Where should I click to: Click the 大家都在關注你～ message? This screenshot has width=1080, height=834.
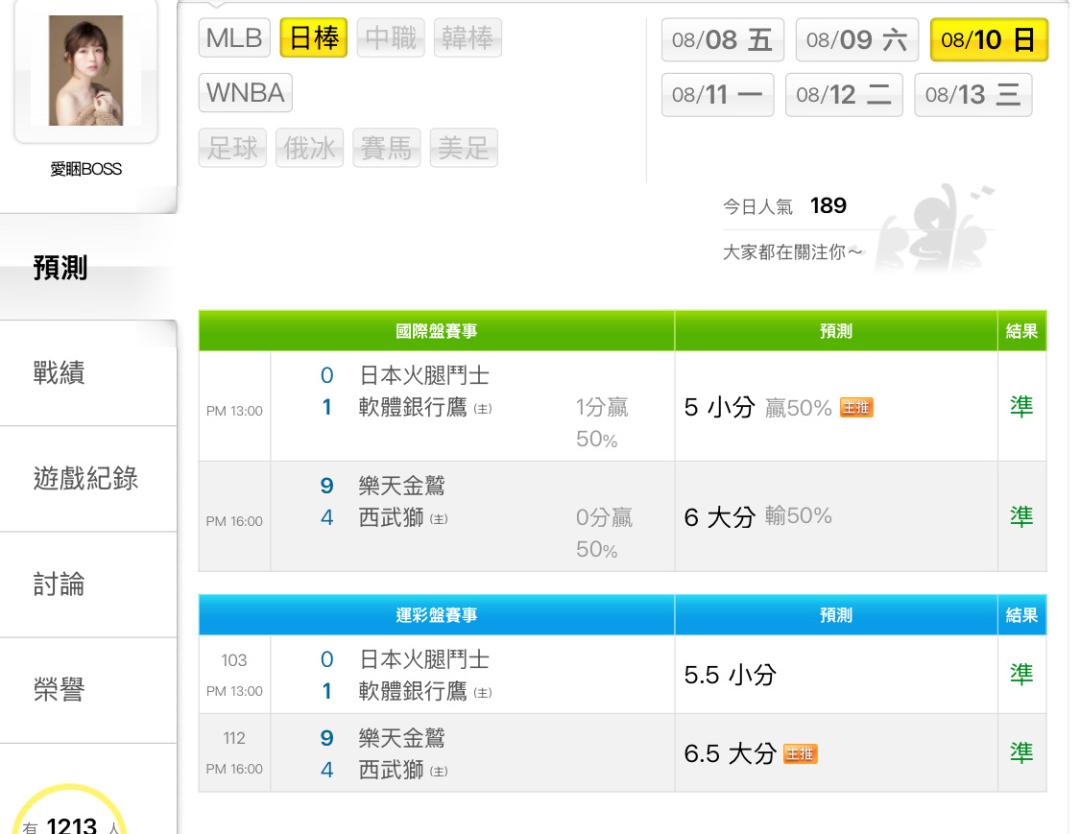(793, 252)
